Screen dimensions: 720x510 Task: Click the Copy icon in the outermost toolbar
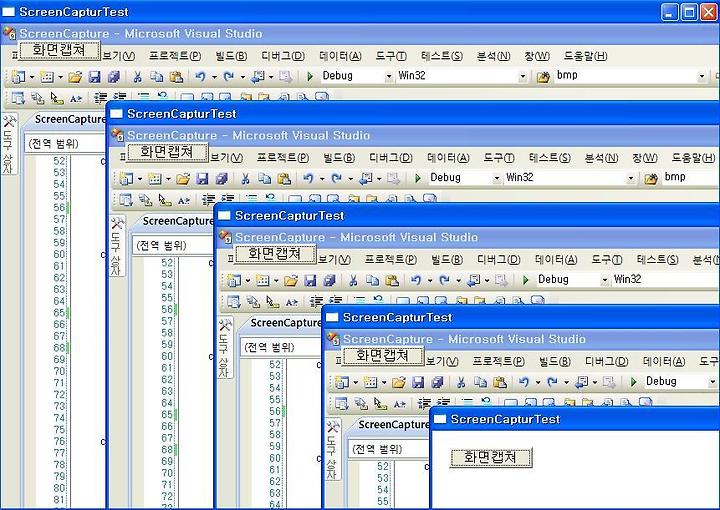click(x=157, y=77)
